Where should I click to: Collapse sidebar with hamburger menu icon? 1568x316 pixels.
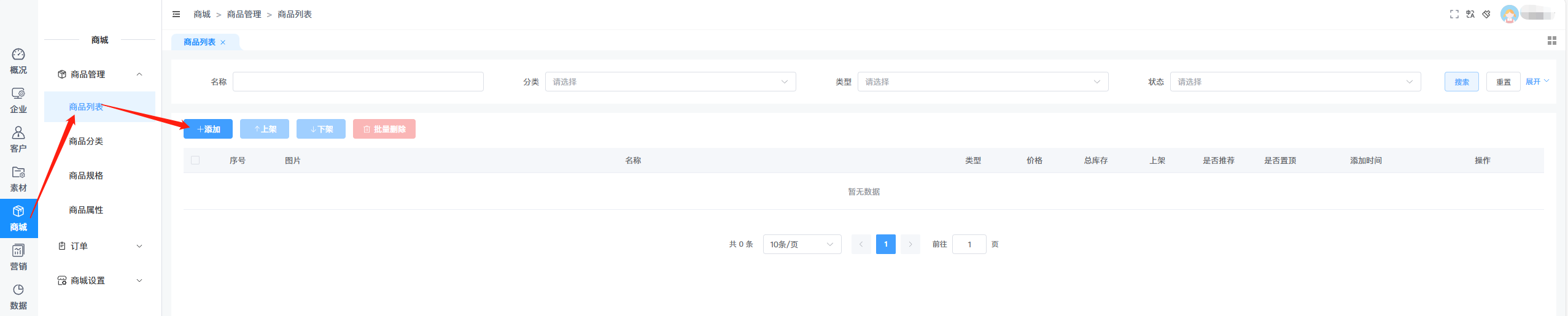click(x=176, y=14)
